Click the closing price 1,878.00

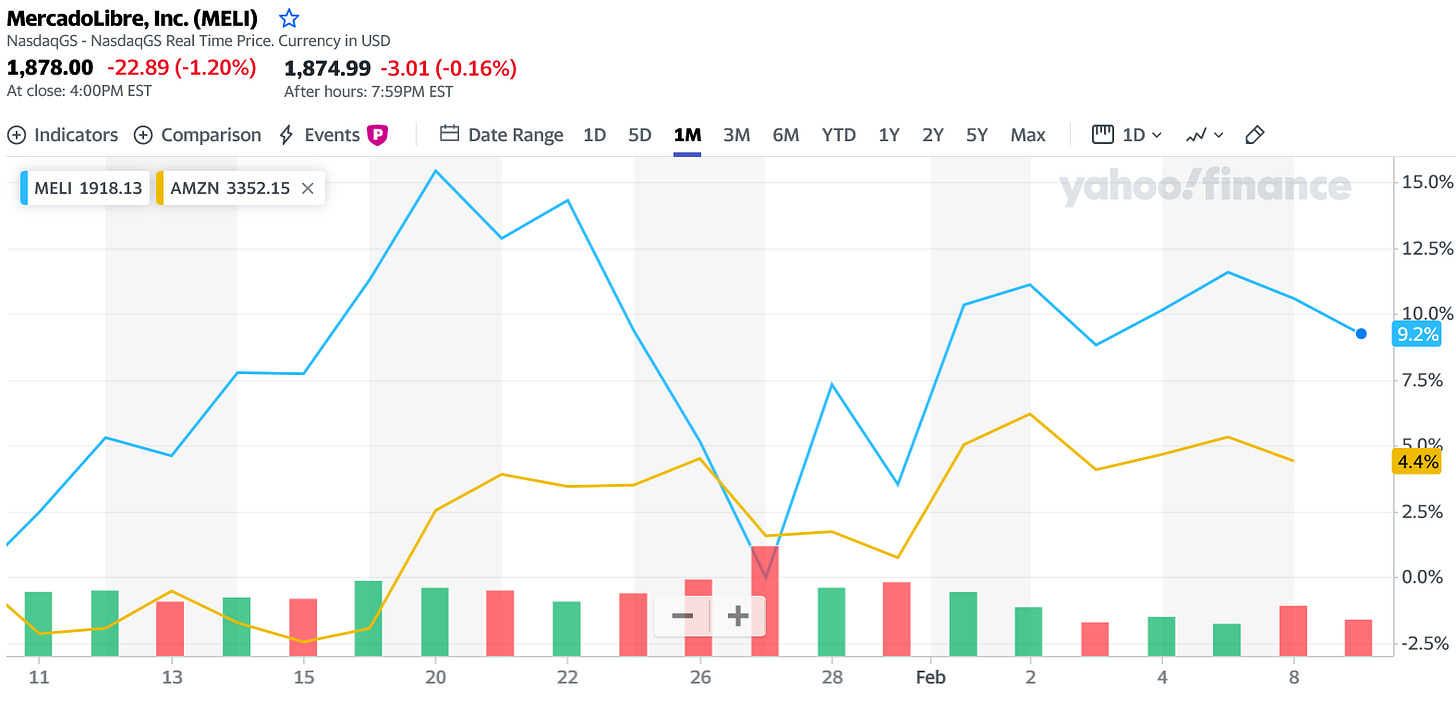[50, 68]
